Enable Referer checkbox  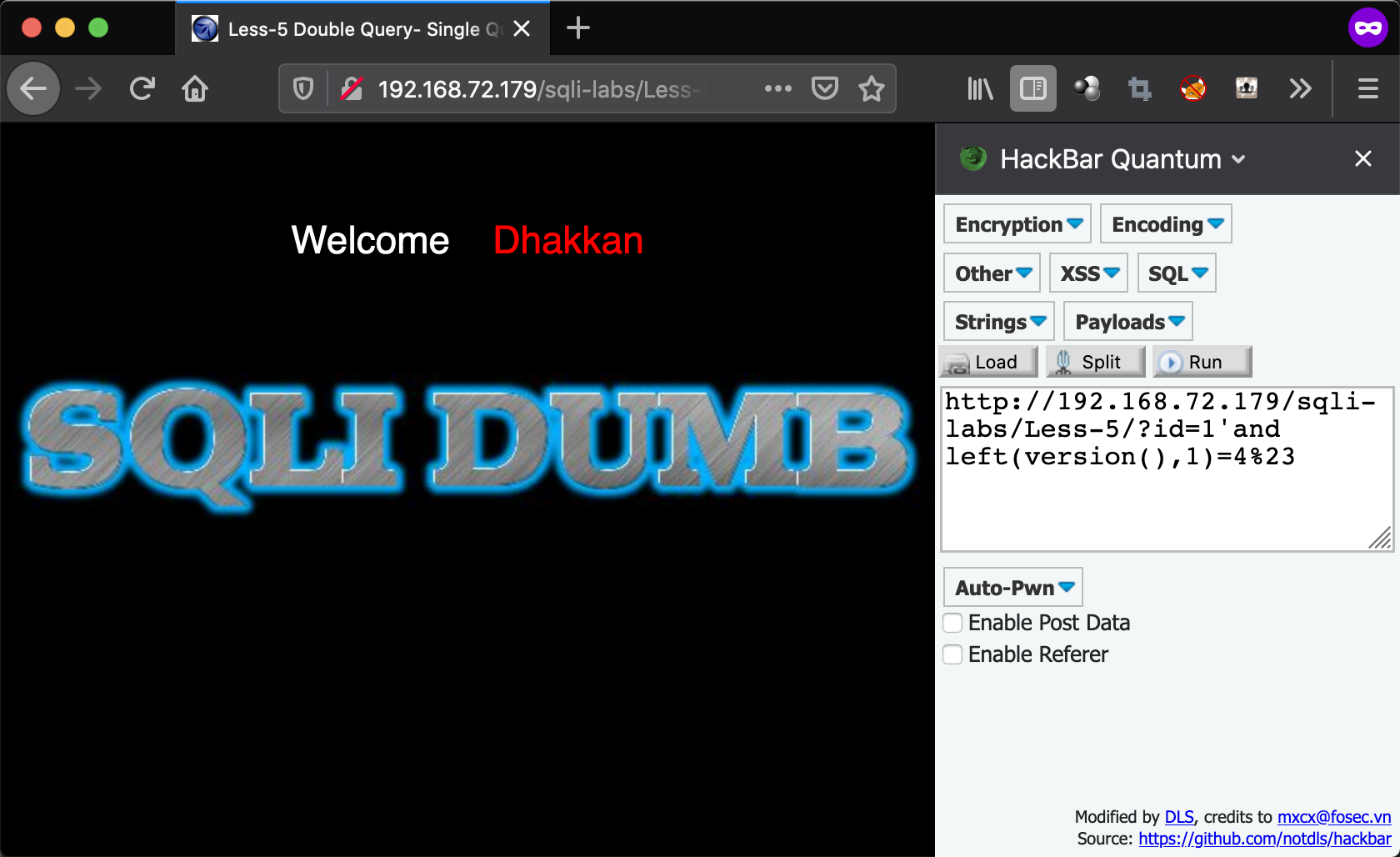952,654
